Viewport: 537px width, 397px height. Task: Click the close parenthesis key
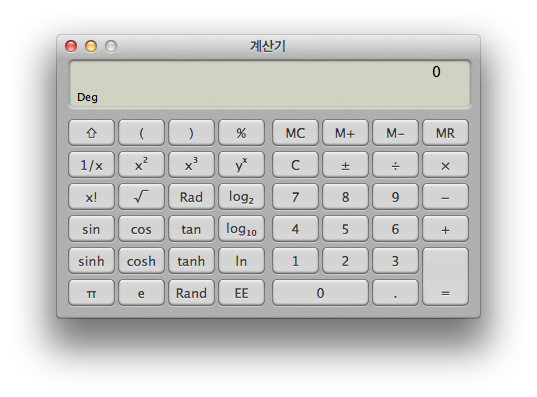[x=191, y=133]
